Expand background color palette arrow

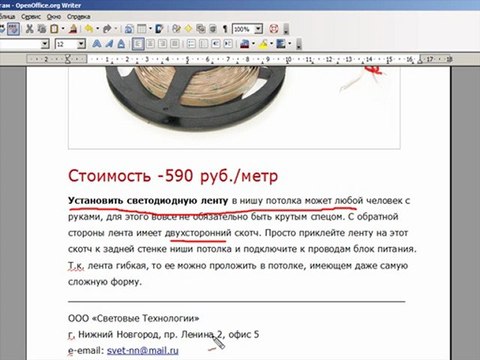click(x=289, y=44)
